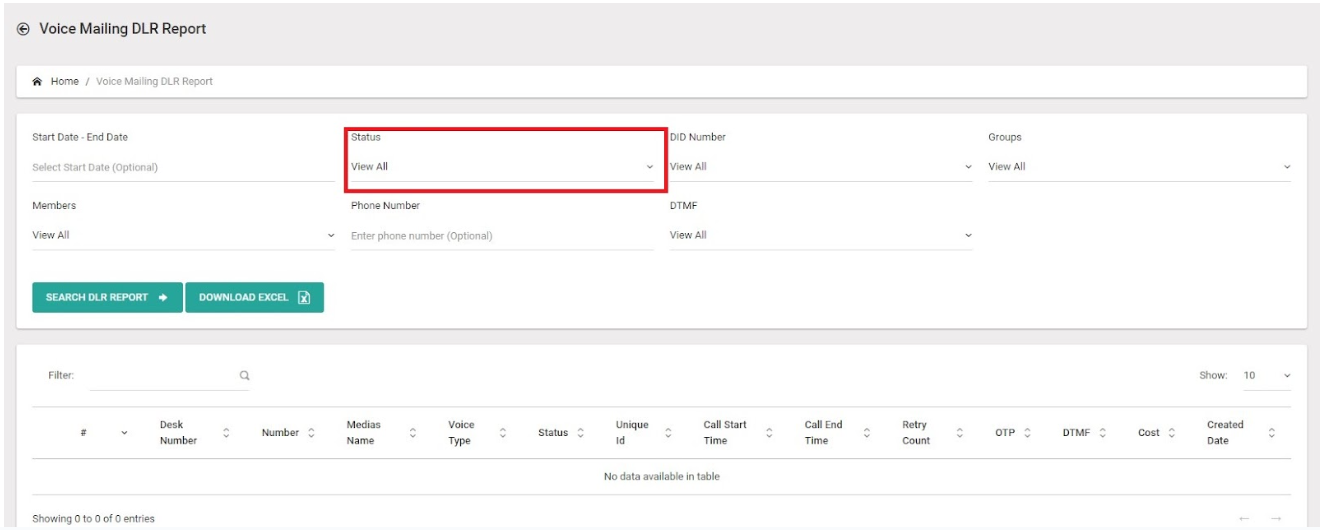
Task: Sort by Call Start Time column arrows
Action: tap(769, 433)
